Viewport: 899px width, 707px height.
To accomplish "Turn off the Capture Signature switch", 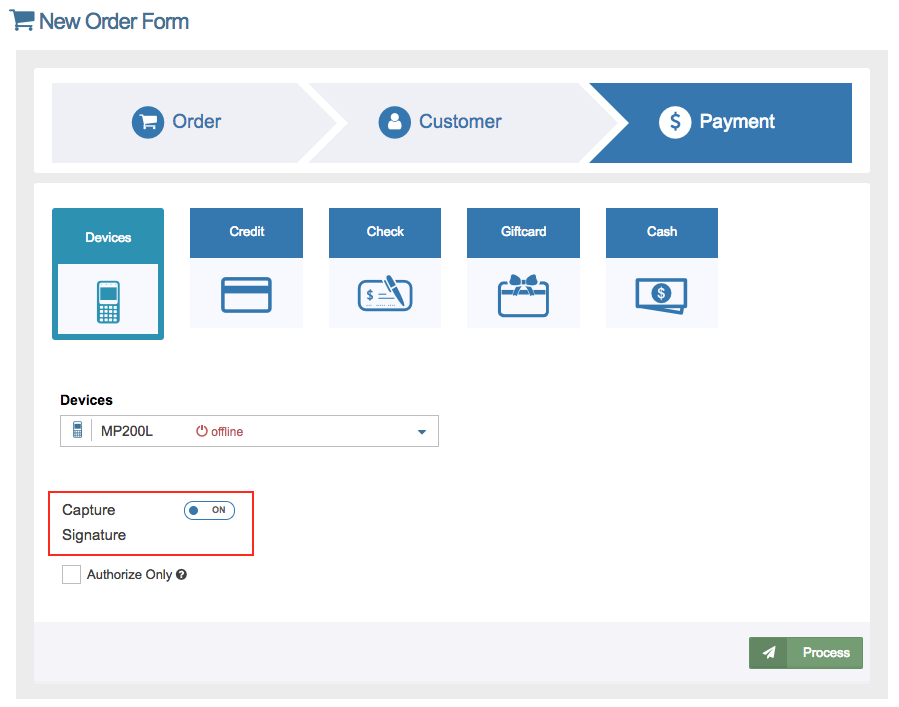I will (x=209, y=510).
